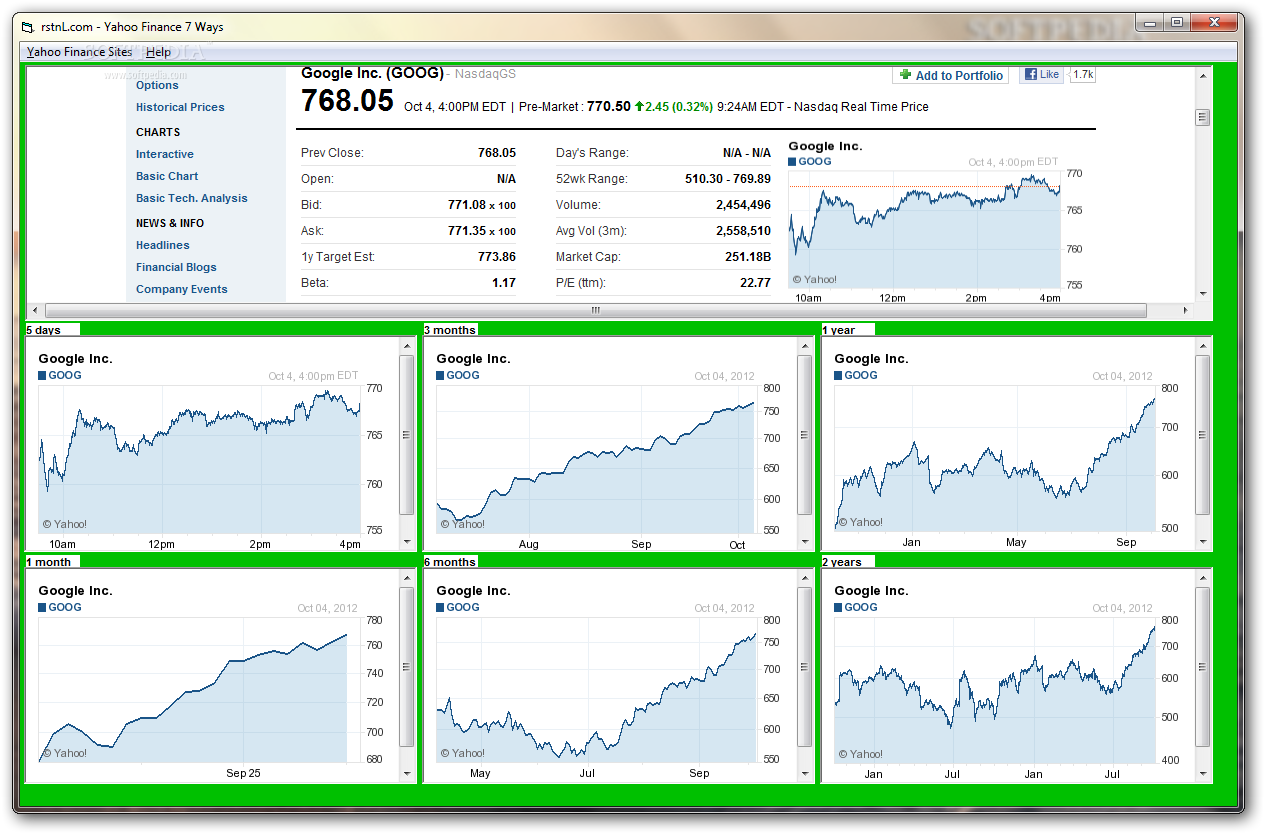Open the Help menu

point(158,52)
